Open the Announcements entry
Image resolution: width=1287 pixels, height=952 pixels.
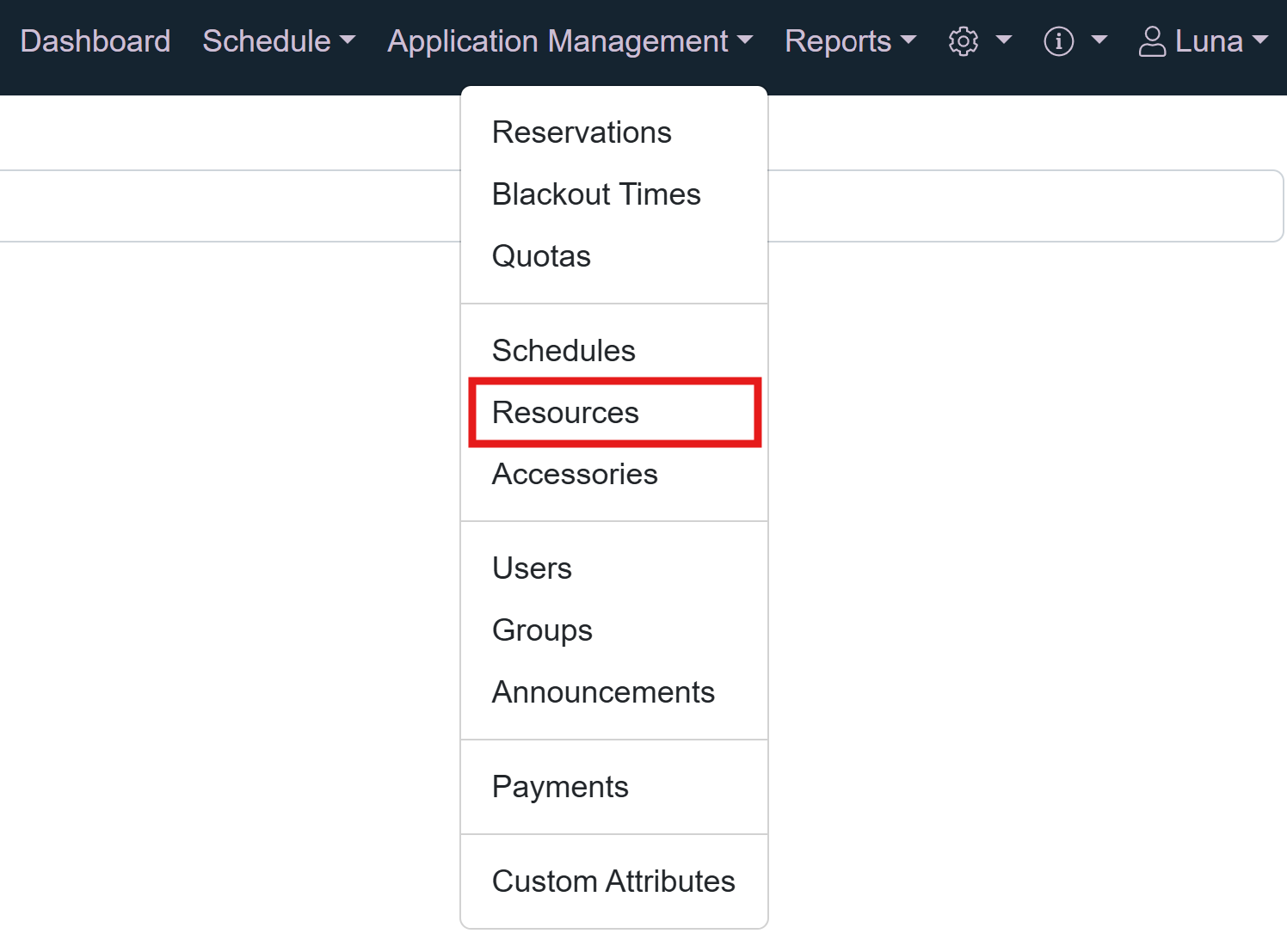tap(603, 692)
